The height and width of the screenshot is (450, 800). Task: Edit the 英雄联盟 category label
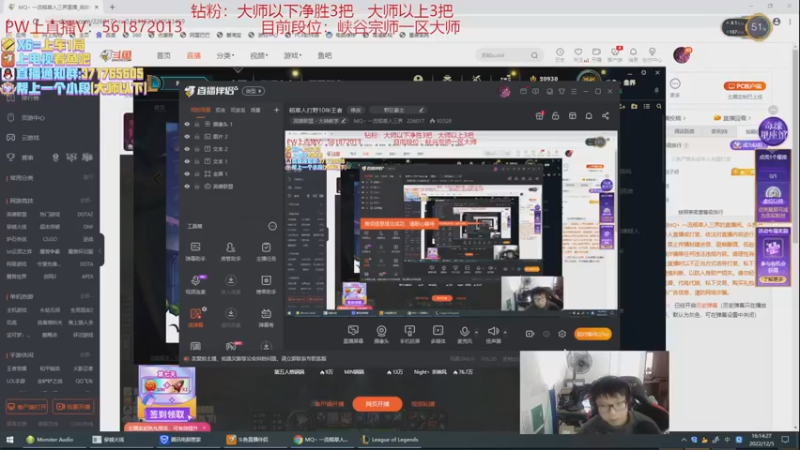319,121
